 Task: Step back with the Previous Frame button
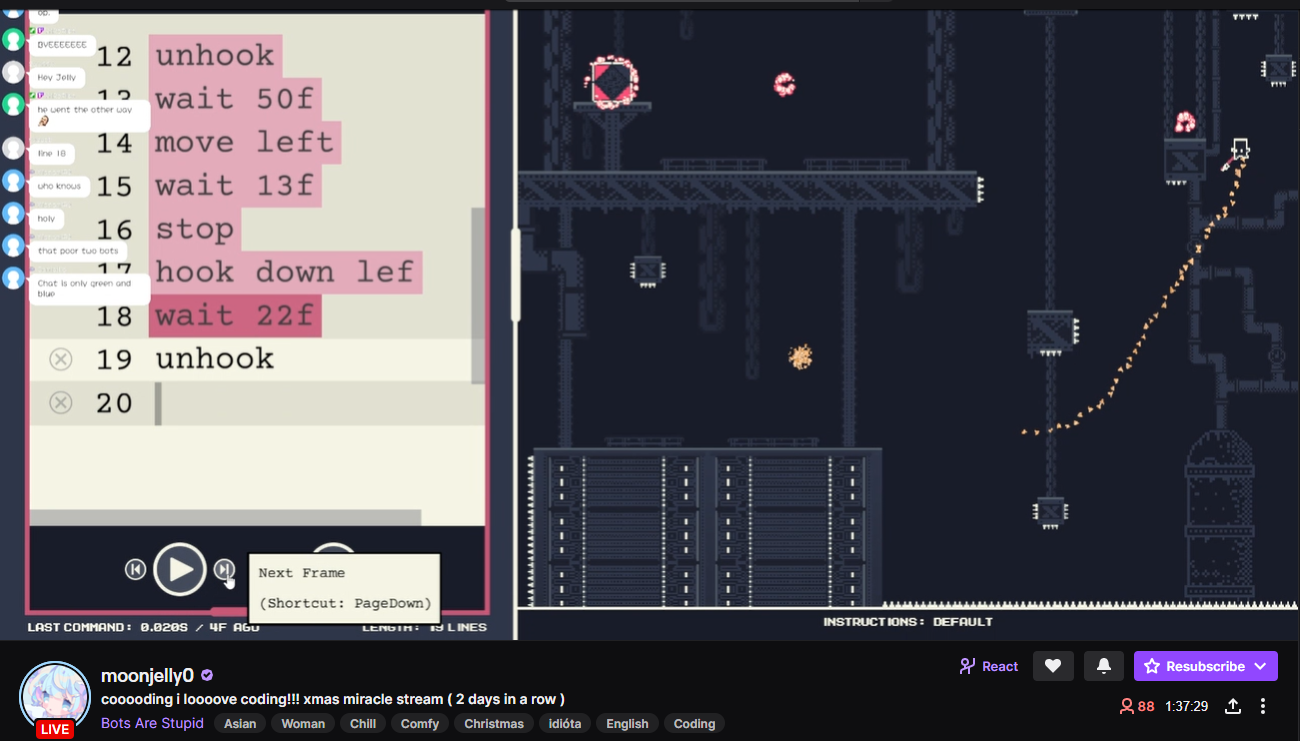(135, 569)
